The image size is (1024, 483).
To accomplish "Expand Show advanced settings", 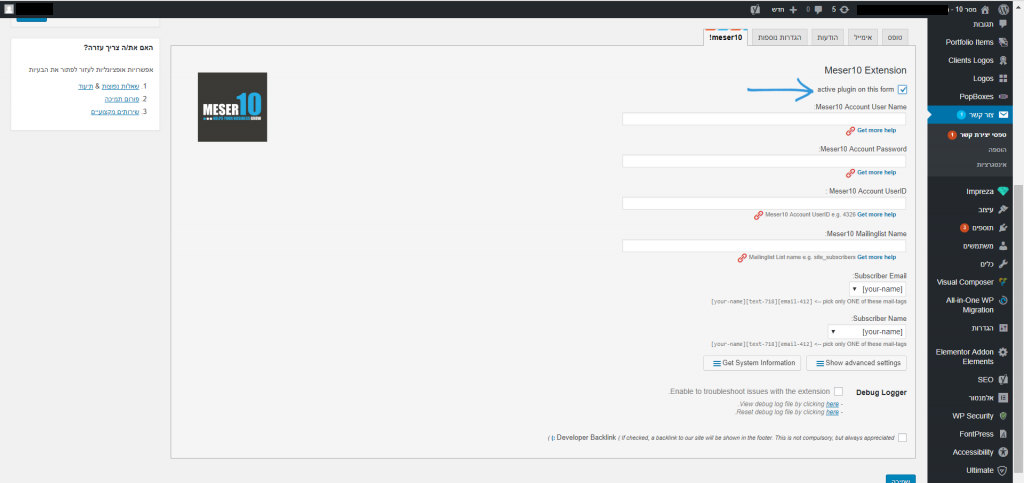I will (x=856, y=362).
